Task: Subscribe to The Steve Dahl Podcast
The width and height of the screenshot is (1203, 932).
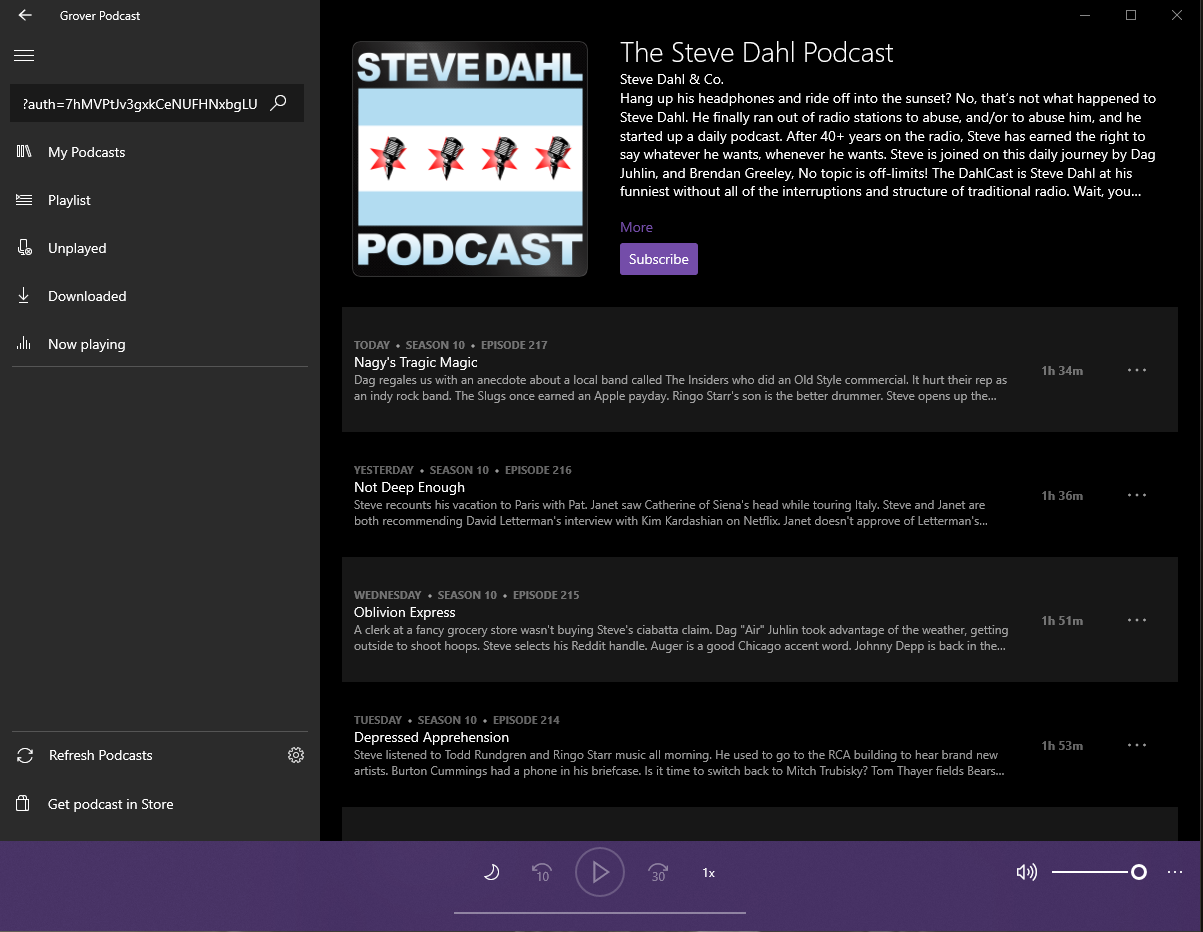Action: pyautogui.click(x=659, y=259)
